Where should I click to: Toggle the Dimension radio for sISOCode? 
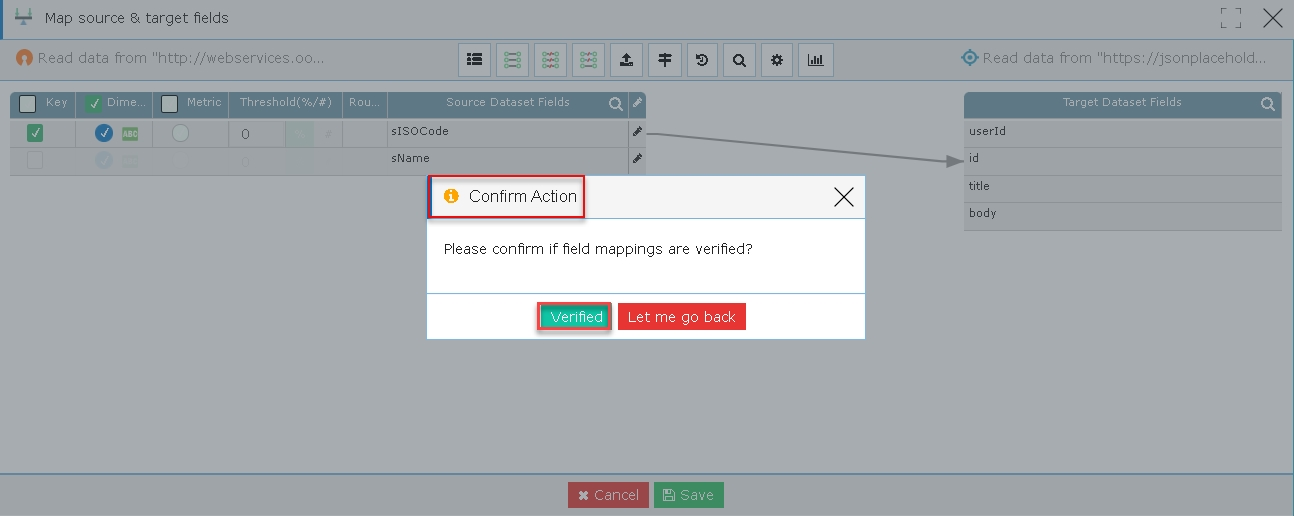(x=104, y=133)
